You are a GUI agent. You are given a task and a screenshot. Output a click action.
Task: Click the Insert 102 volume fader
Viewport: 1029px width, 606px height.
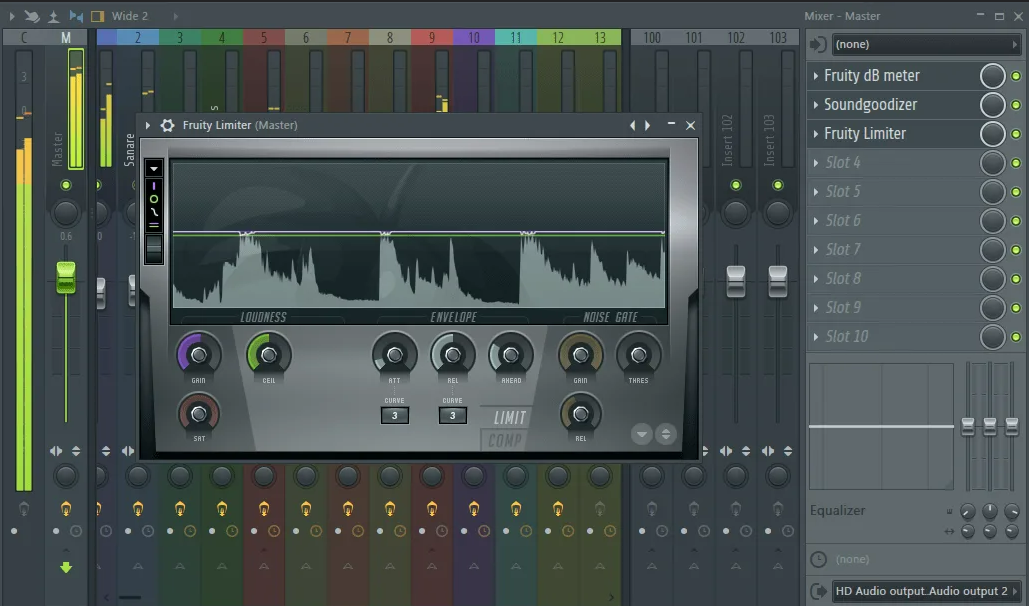(x=736, y=281)
